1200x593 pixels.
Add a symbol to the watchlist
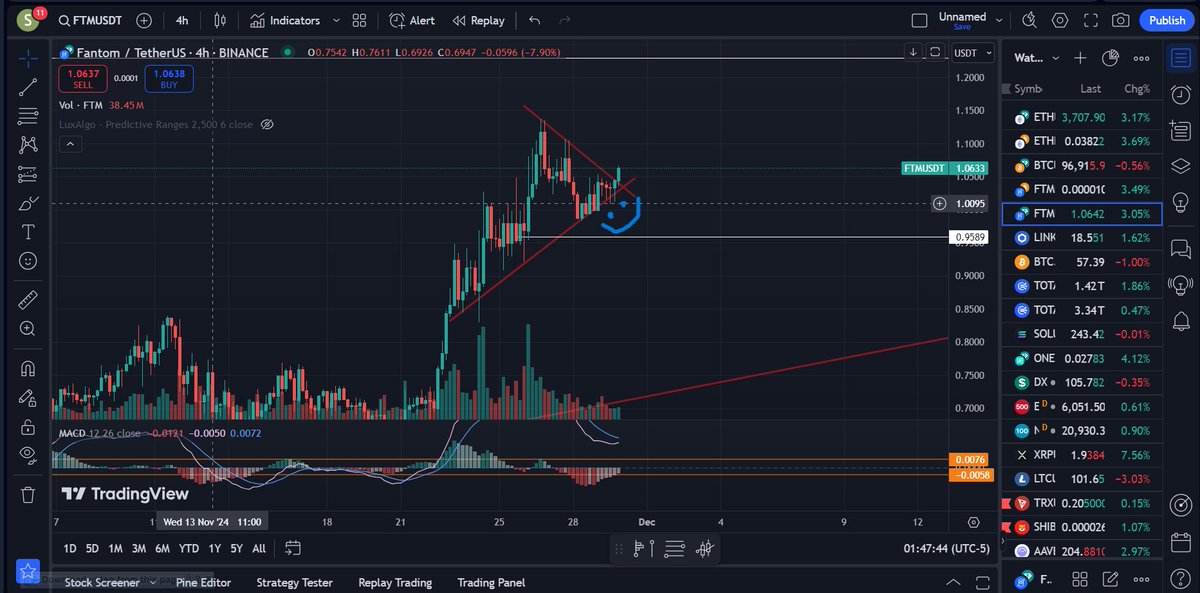click(1080, 58)
